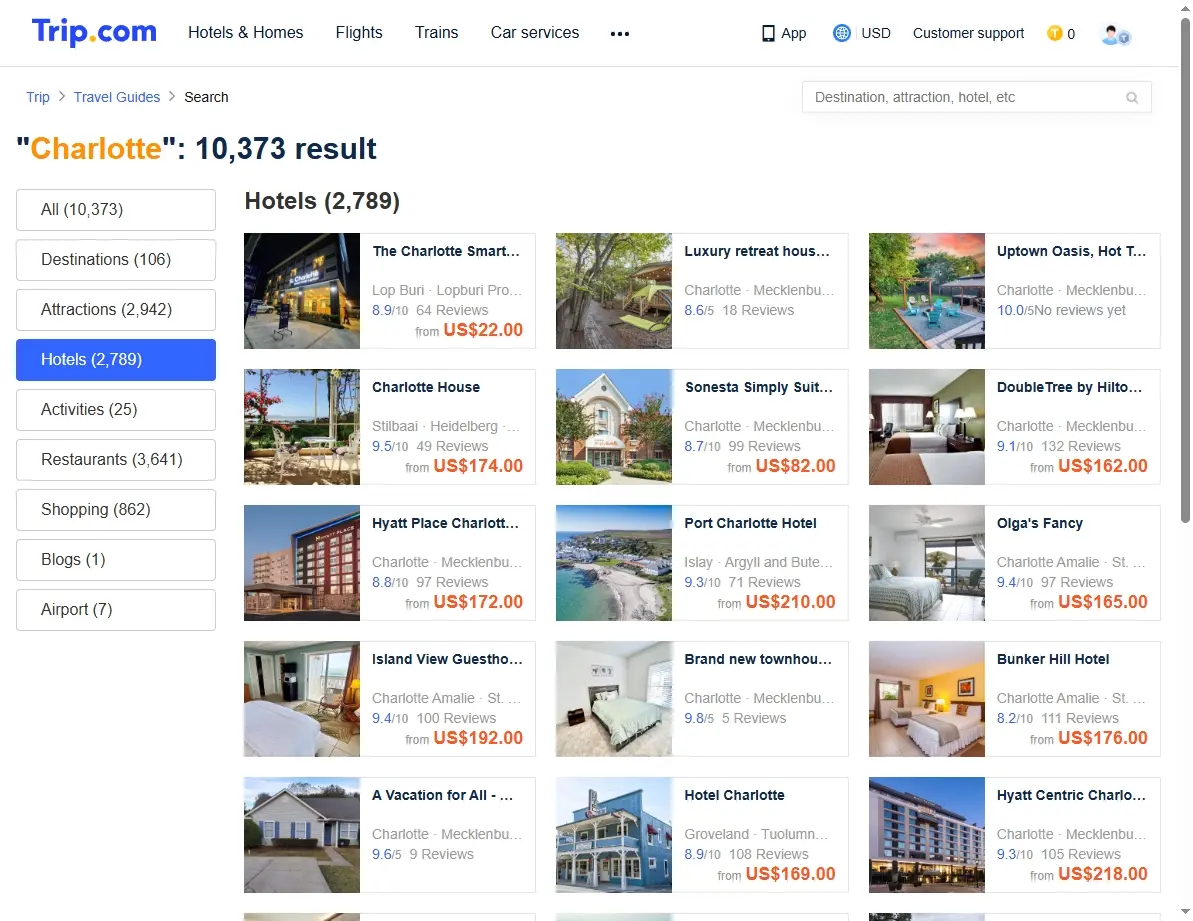Select Shopping (862) filter
This screenshot has height=921, width=1193.
tap(116, 510)
